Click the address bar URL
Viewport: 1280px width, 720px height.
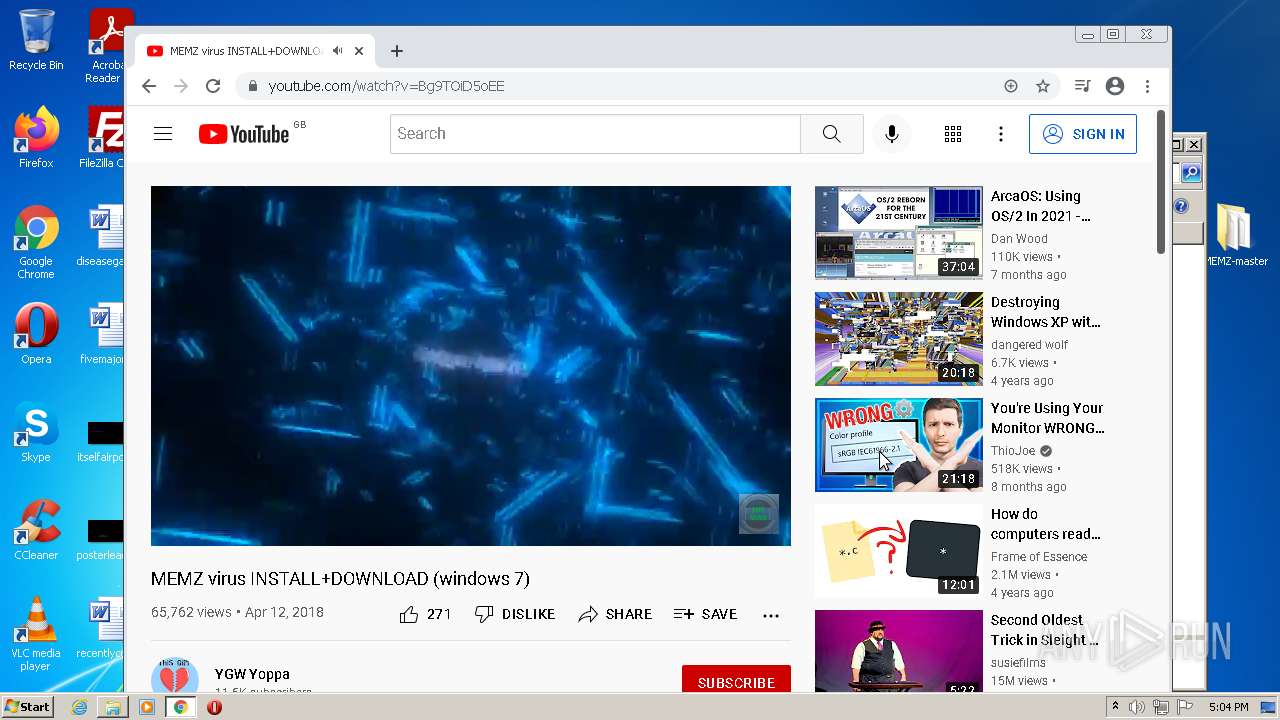(386, 86)
